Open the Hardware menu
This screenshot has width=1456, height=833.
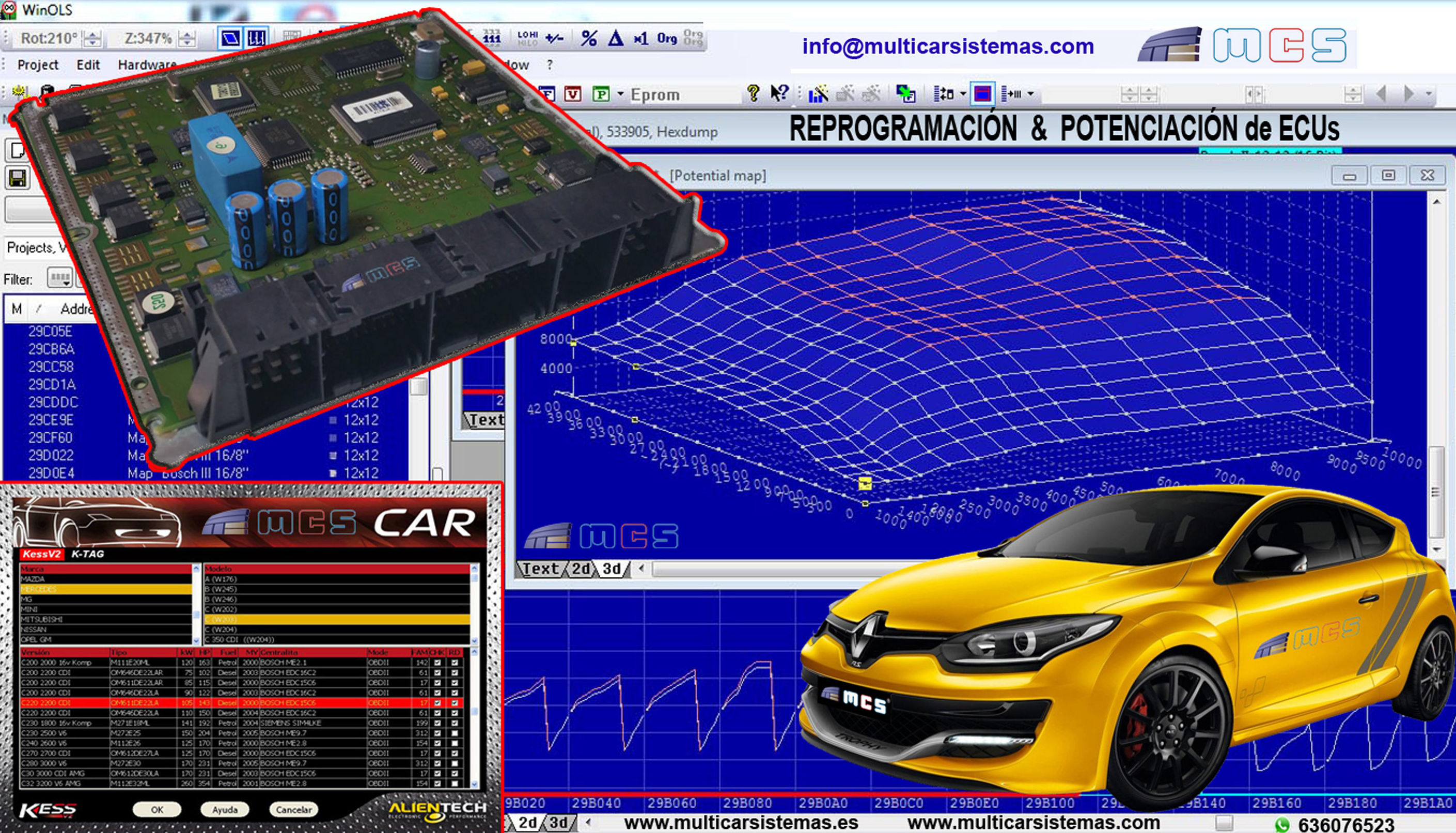(x=147, y=65)
